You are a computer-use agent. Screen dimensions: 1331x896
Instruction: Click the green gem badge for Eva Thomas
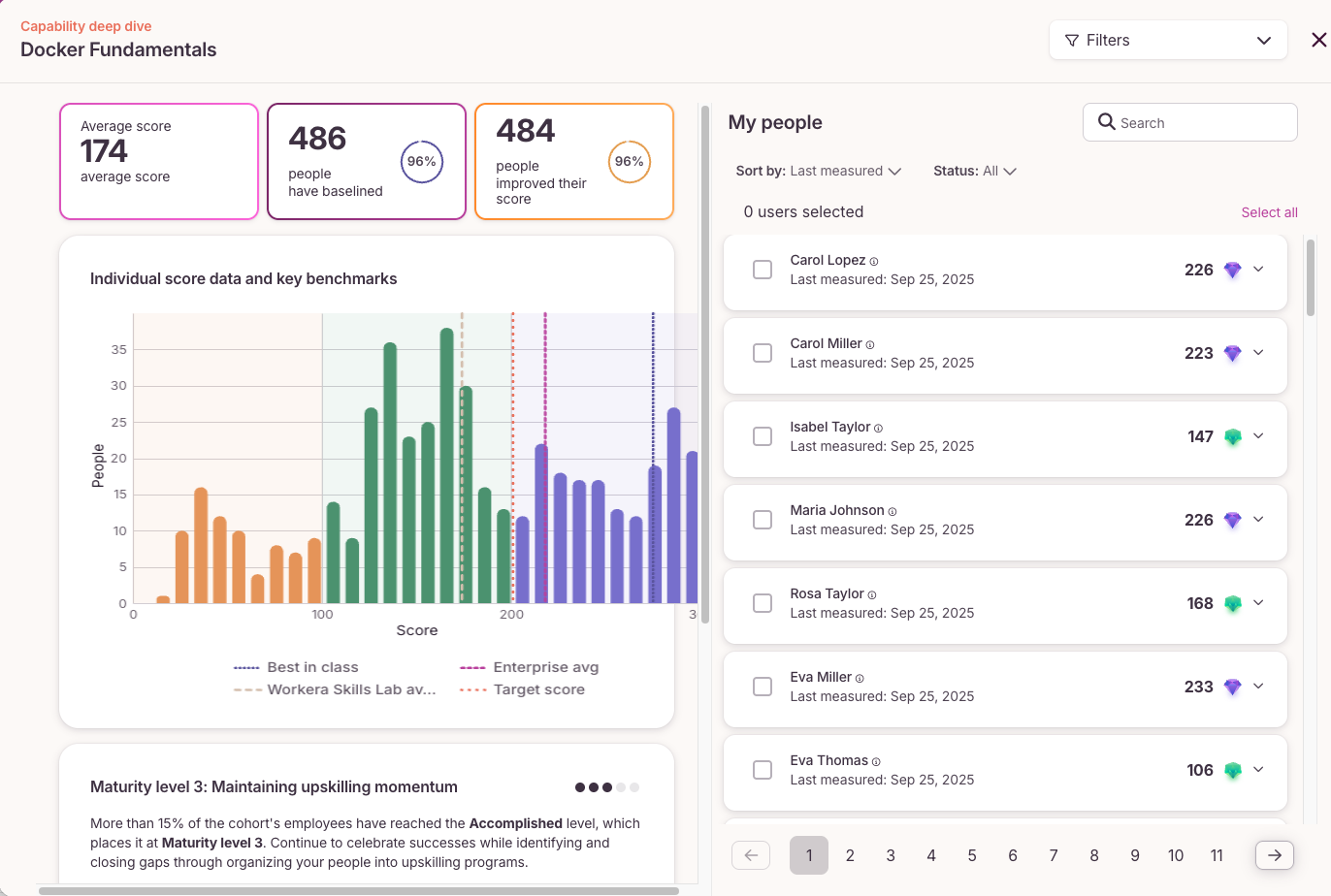point(1232,770)
